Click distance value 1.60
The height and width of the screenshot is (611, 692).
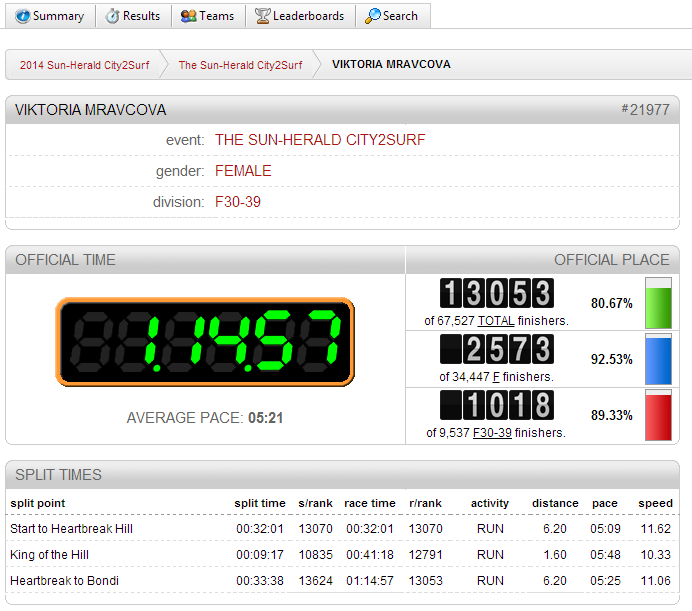(554, 555)
